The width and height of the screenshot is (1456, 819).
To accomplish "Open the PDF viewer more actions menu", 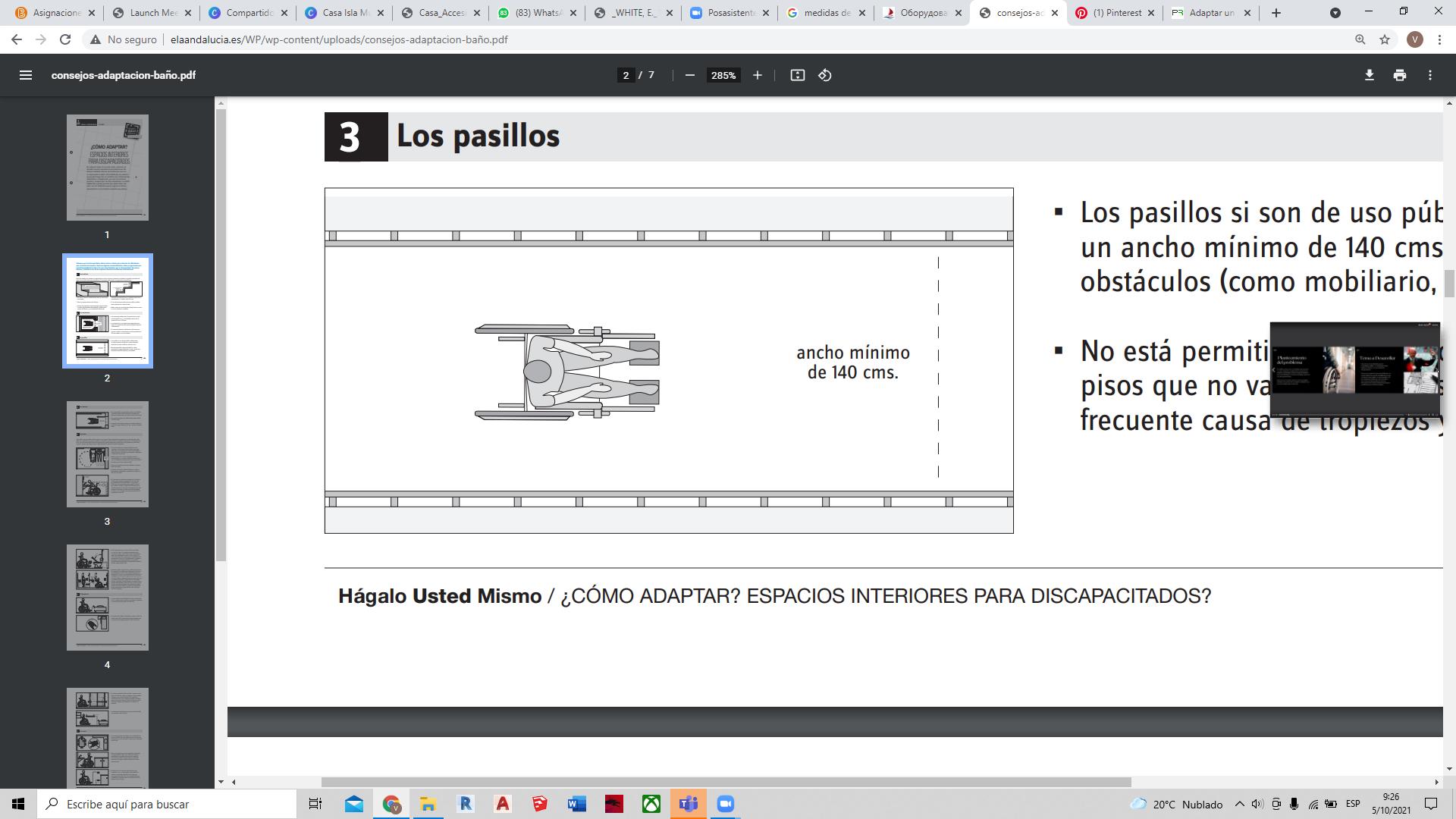I will (1430, 75).
